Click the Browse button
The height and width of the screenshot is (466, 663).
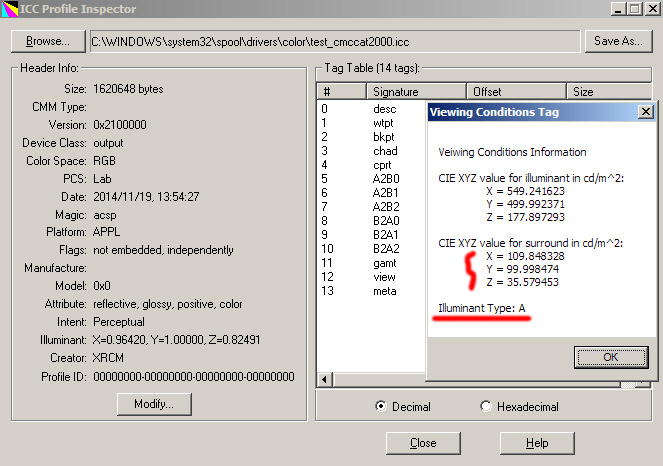click(48, 41)
